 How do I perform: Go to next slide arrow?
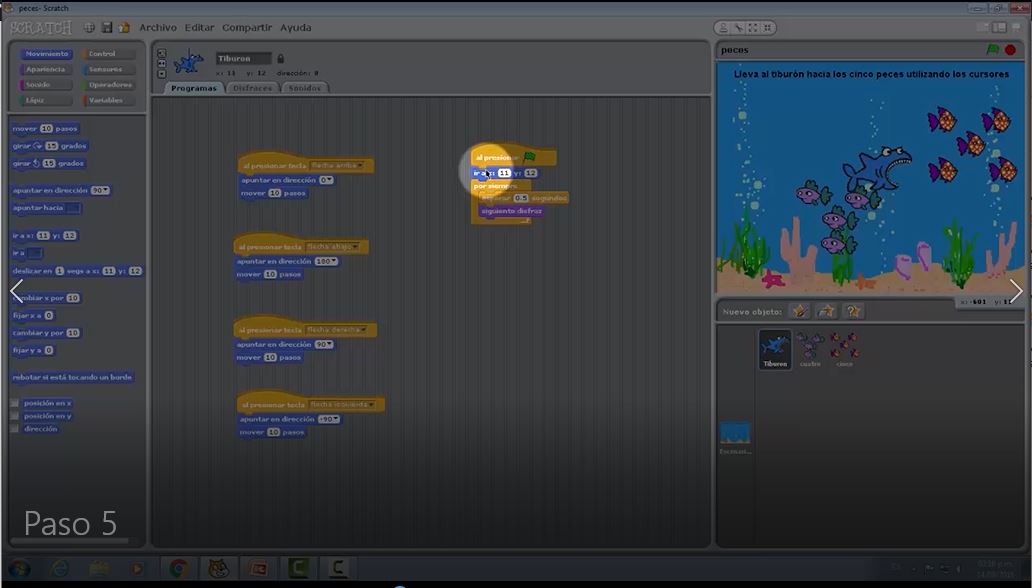point(1016,290)
